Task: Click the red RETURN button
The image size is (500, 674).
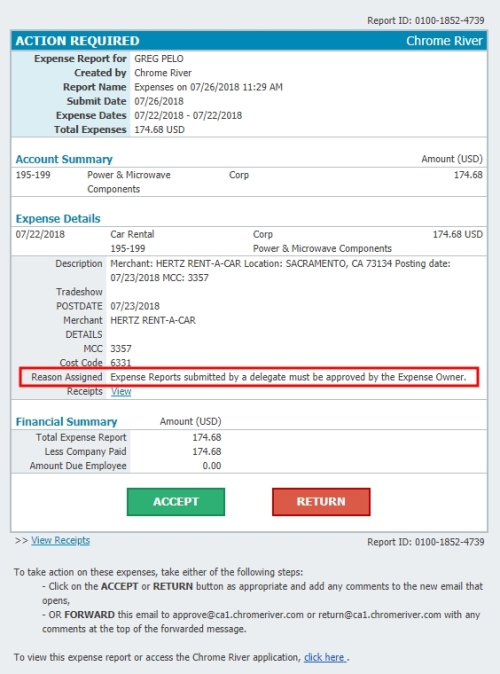Action: coord(321,502)
